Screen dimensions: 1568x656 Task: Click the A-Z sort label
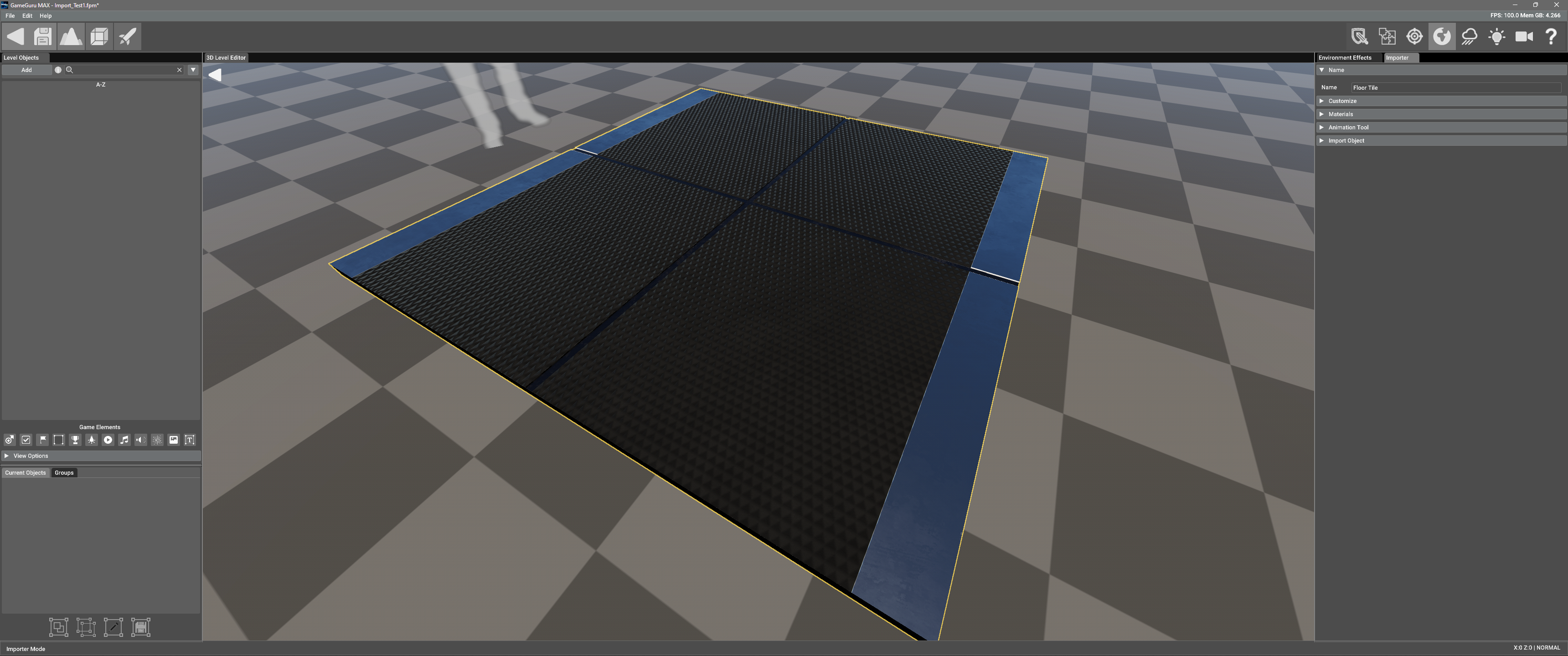(x=100, y=85)
